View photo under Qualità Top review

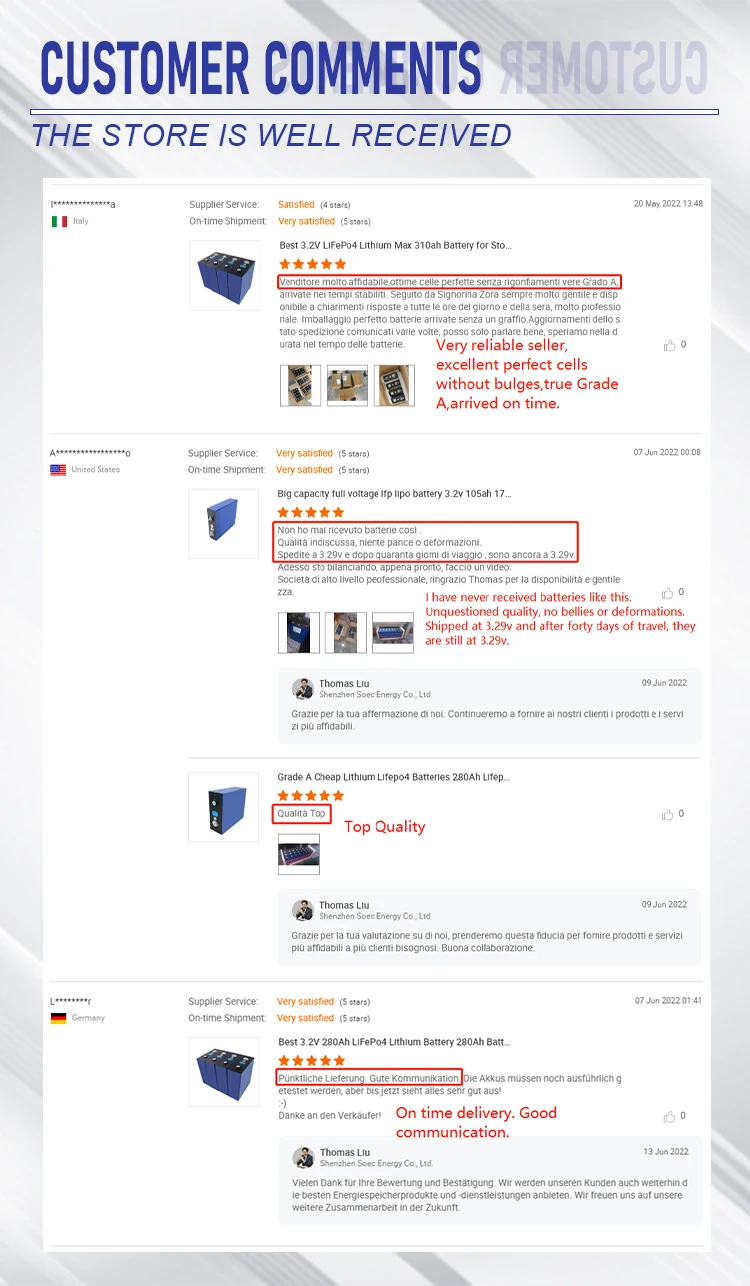[x=299, y=854]
